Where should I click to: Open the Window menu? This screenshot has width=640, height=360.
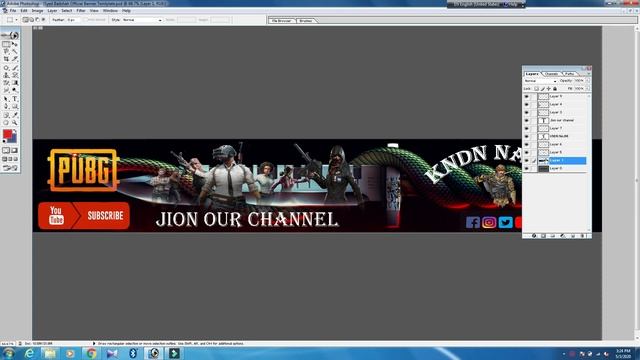pos(110,11)
